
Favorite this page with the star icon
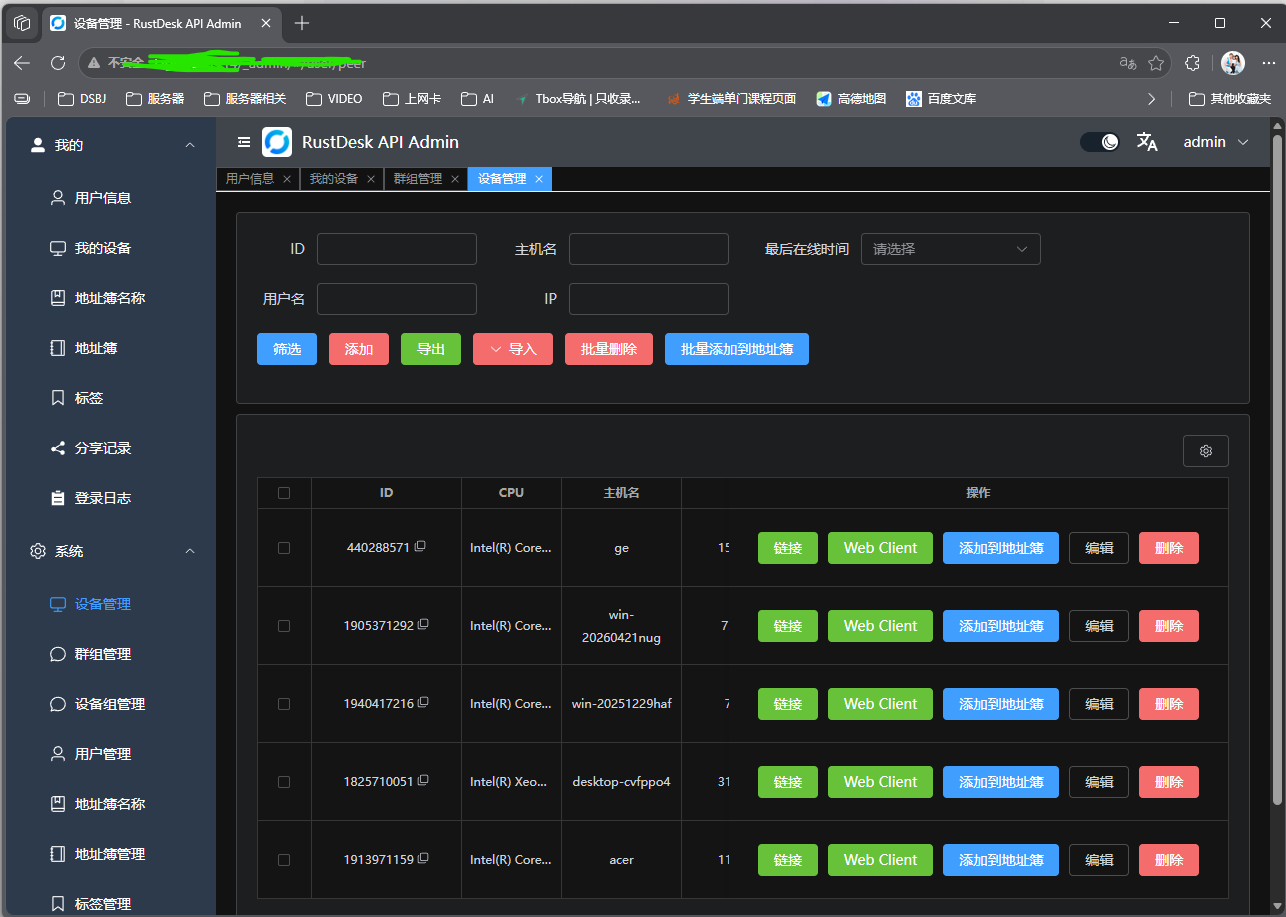(x=1156, y=63)
